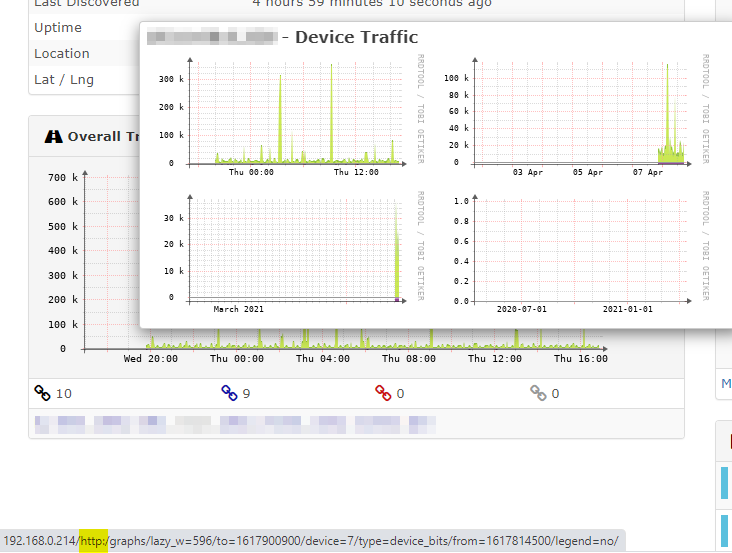Viewport: 732px width, 553px height.
Task: Click the blurred port names list
Action: (235, 423)
